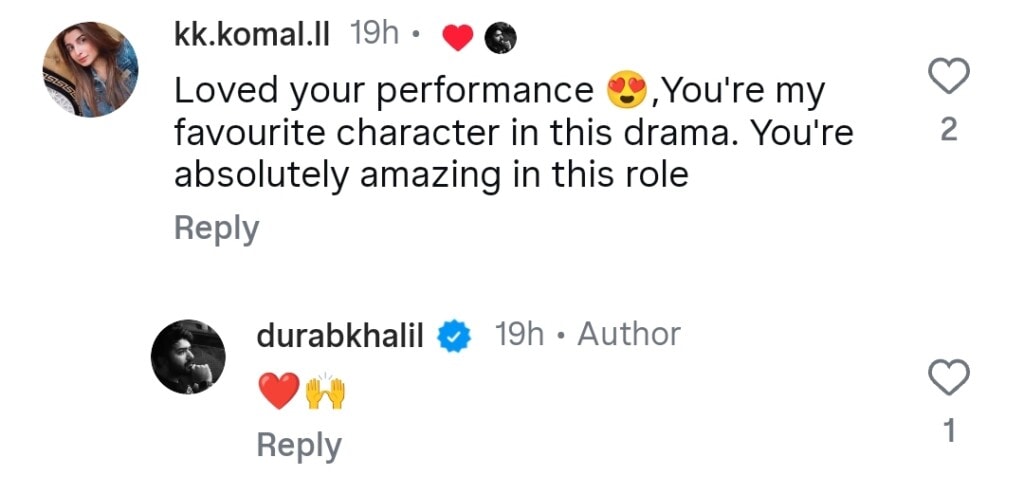Click the heart-eyes emoji in the comment
The width and height of the screenshot is (1024, 494).
[x=628, y=93]
